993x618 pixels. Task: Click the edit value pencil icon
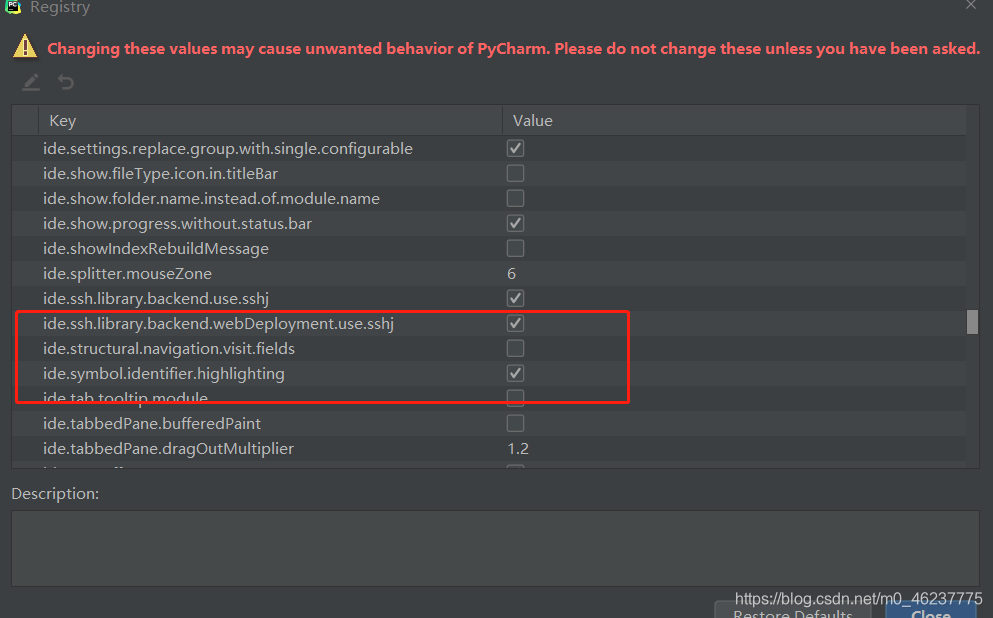click(x=31, y=82)
